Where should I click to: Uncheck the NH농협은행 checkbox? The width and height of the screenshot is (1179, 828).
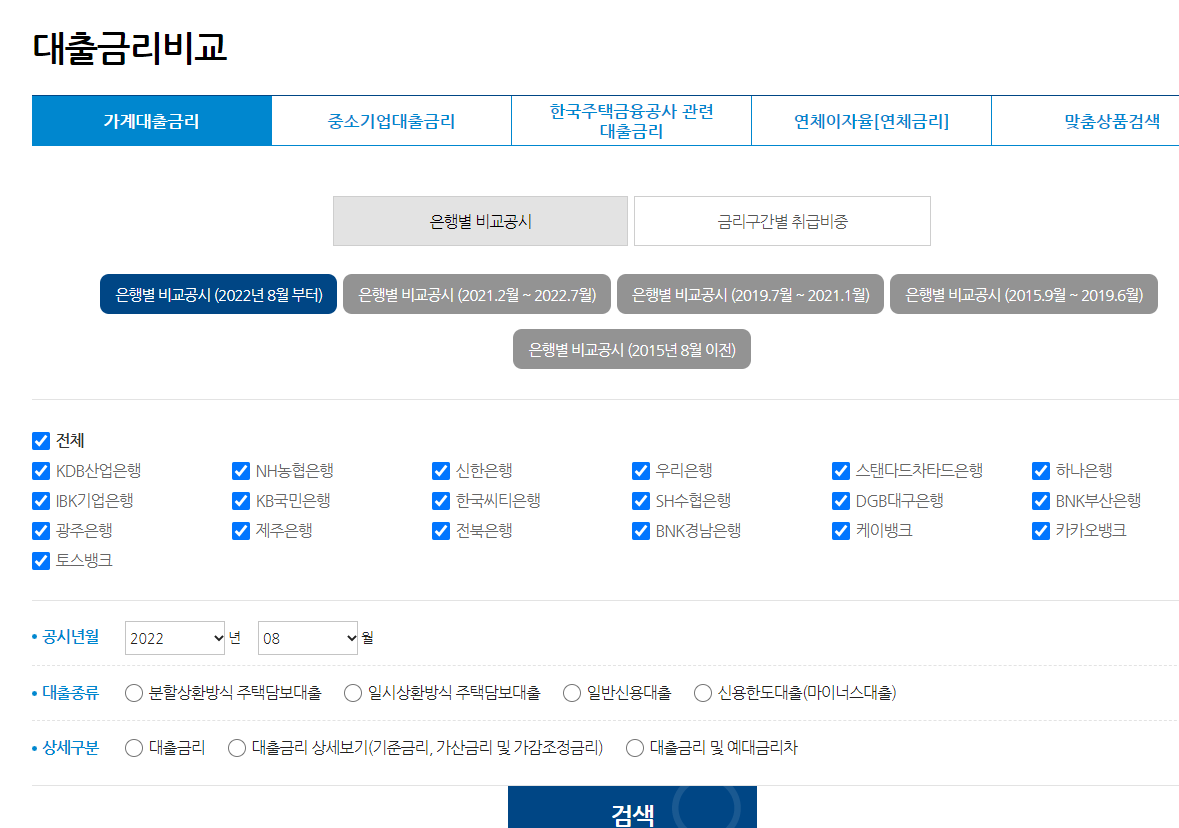[x=241, y=471]
